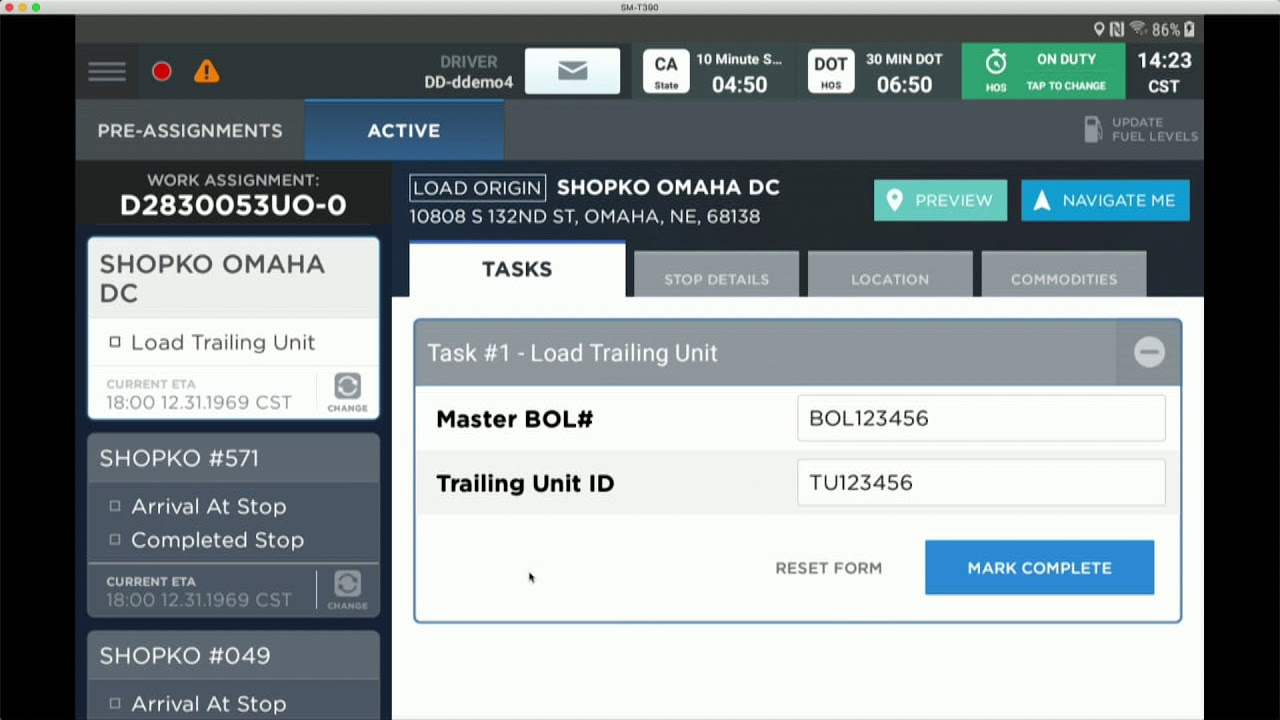Click the 86% battery indicator
This screenshot has width=1280, height=720.
coord(1173,30)
